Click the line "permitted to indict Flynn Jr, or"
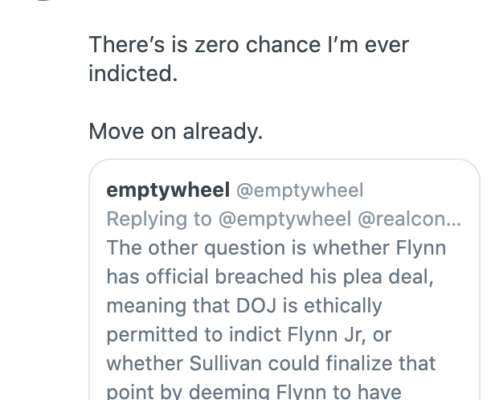This screenshot has height=400, width=495. (x=249, y=334)
